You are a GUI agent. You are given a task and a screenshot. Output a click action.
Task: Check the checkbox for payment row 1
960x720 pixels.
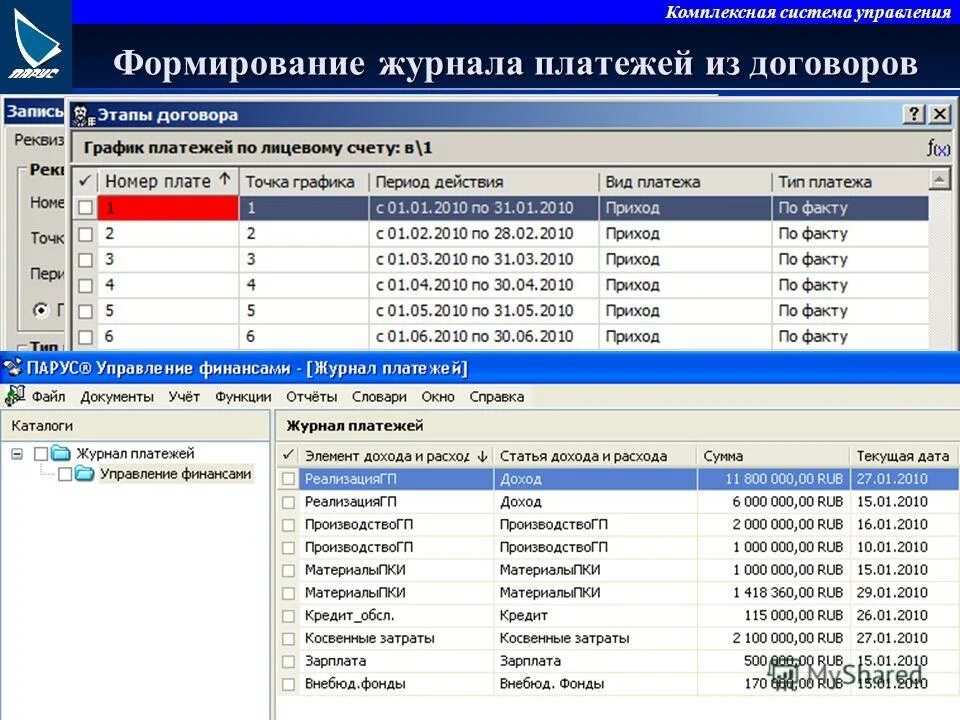(x=87, y=207)
